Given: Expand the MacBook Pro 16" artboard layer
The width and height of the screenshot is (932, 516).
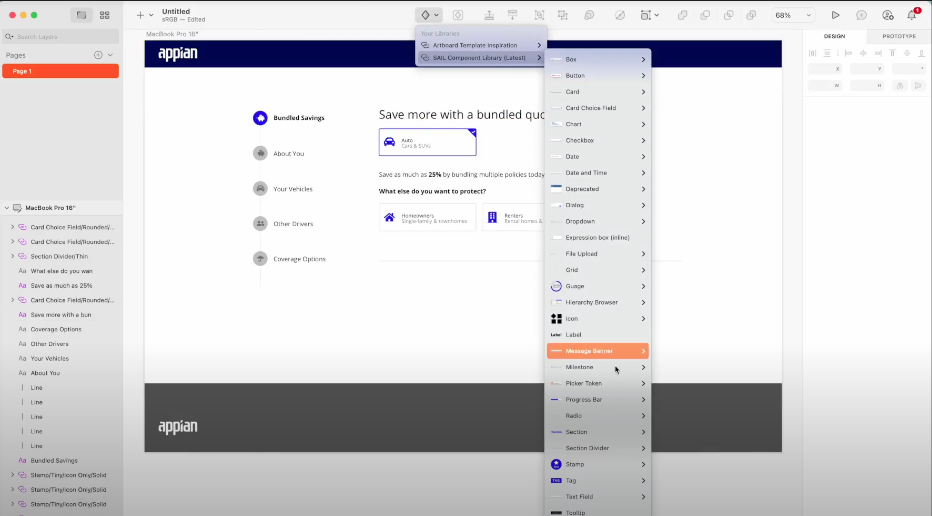Looking at the screenshot, I should [x=7, y=208].
